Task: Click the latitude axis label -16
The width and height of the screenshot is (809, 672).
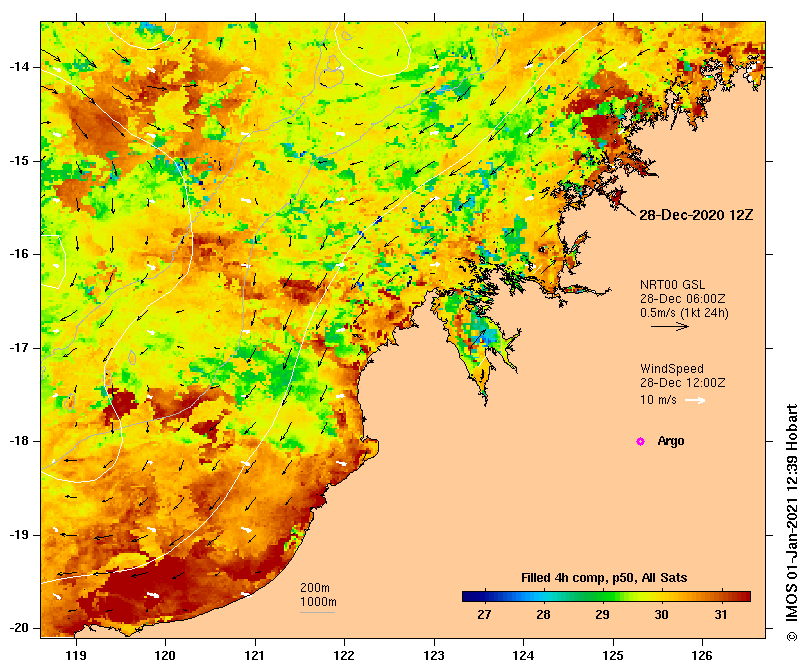Action: click(19, 254)
